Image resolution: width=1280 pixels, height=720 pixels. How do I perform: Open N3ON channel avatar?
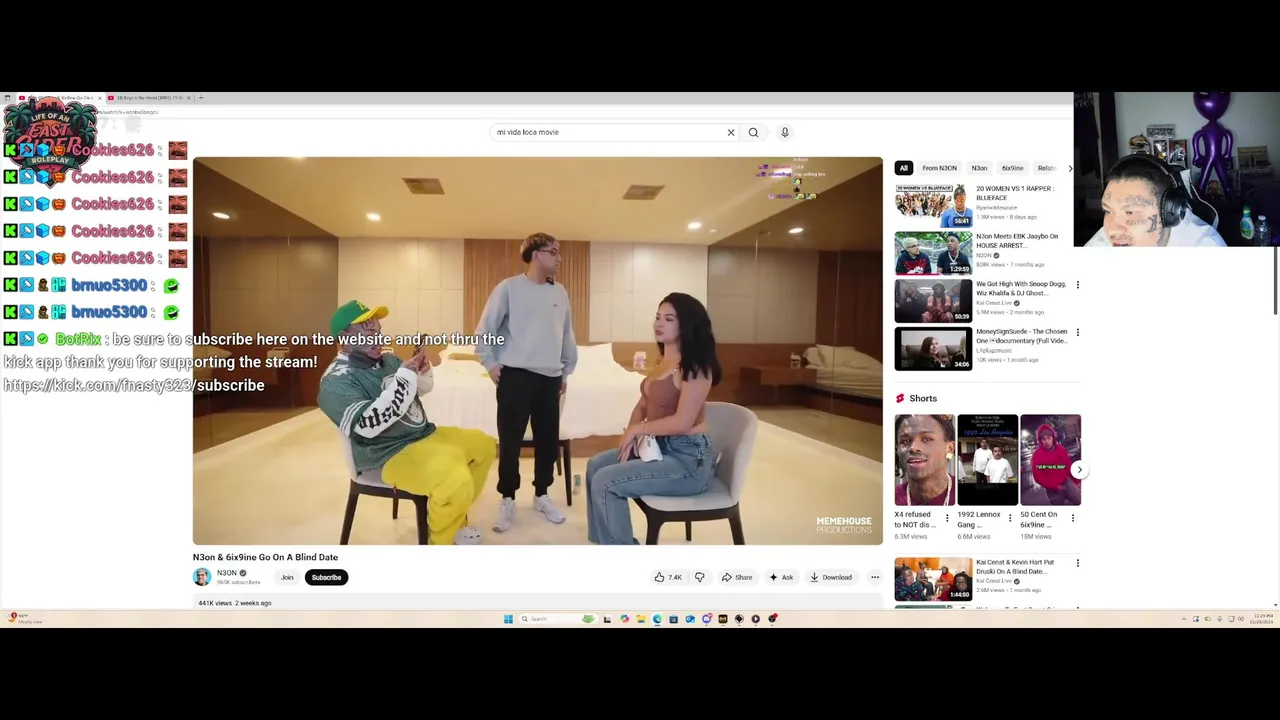click(x=202, y=577)
